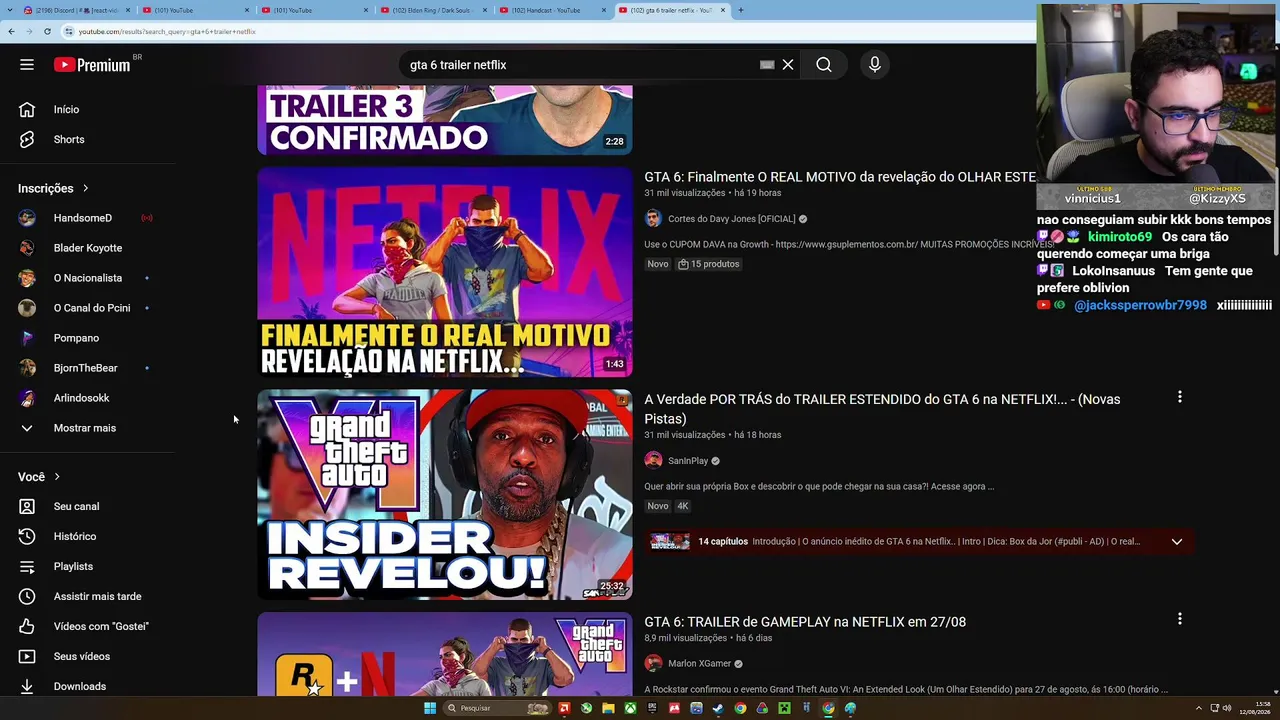Close the Handcast - YouTube tab
The height and width of the screenshot is (720, 1280).
(604, 10)
